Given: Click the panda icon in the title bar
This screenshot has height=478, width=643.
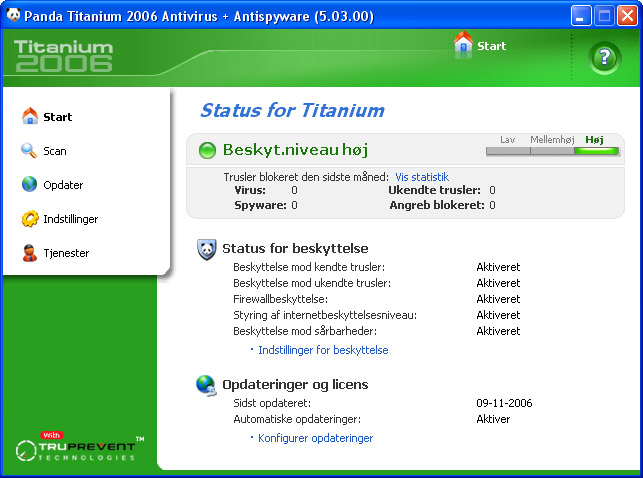Looking at the screenshot, I should tap(12, 15).
